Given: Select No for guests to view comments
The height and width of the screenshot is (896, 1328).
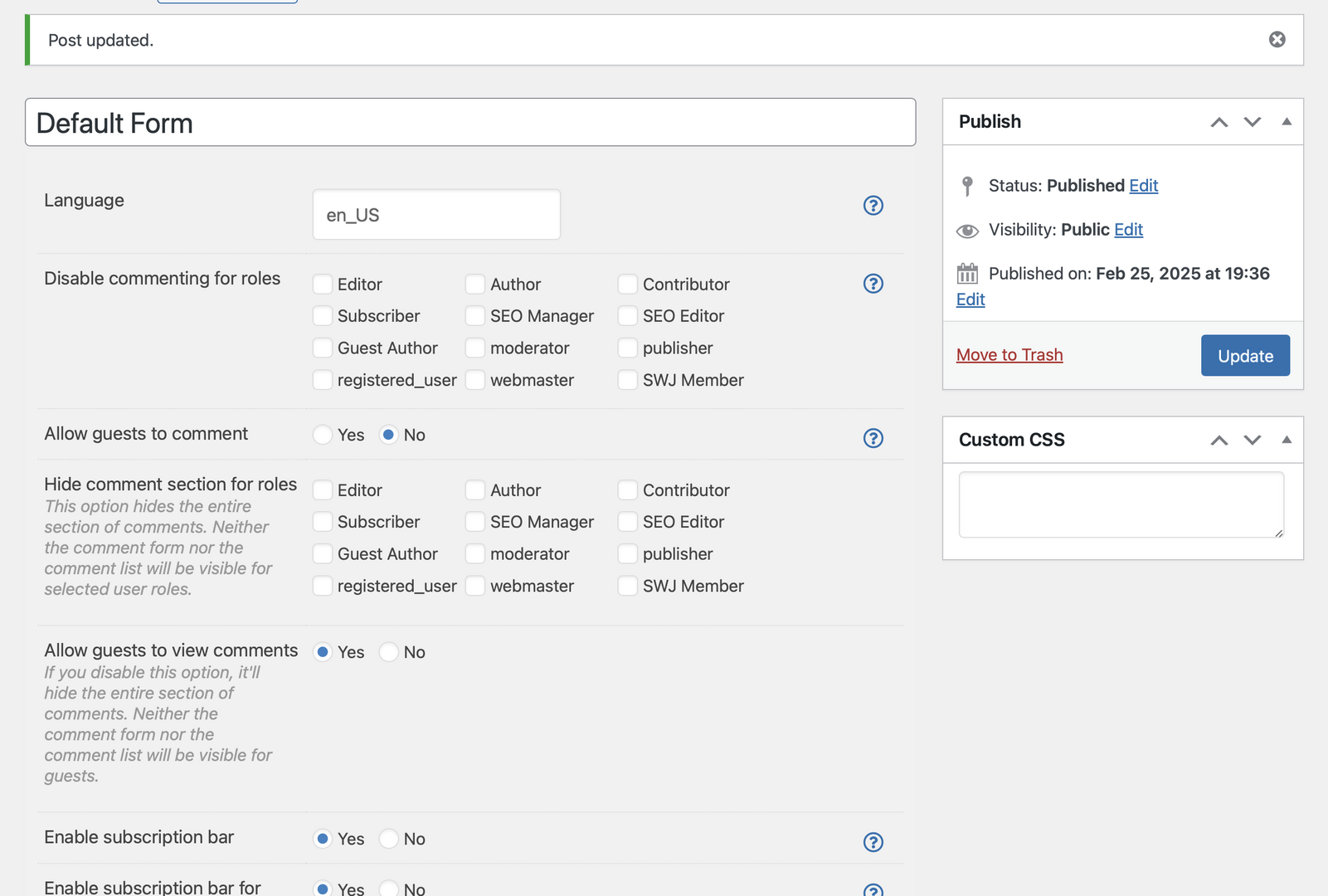Looking at the screenshot, I should tap(389, 652).
